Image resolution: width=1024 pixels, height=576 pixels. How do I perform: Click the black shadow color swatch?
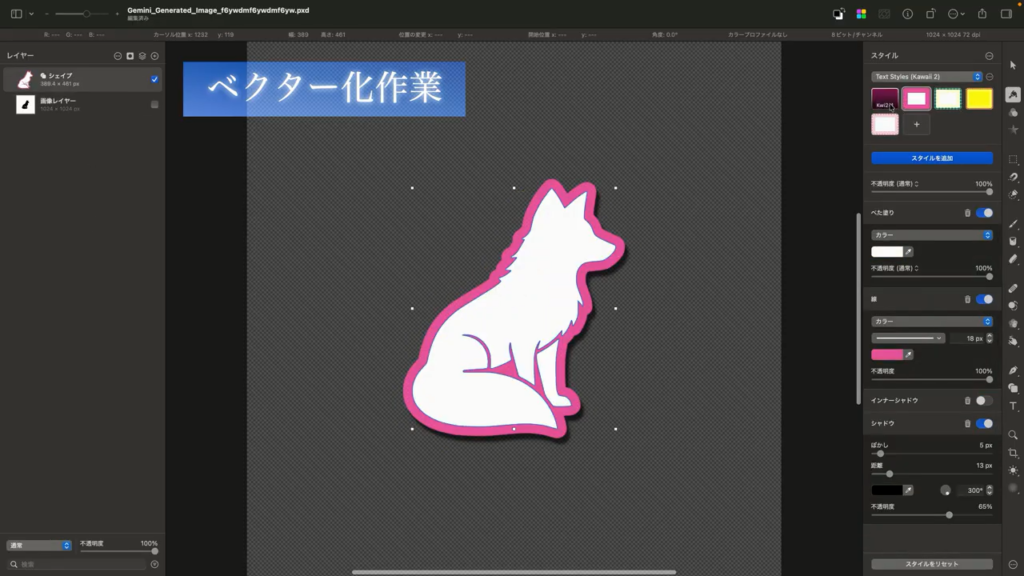[x=887, y=491]
